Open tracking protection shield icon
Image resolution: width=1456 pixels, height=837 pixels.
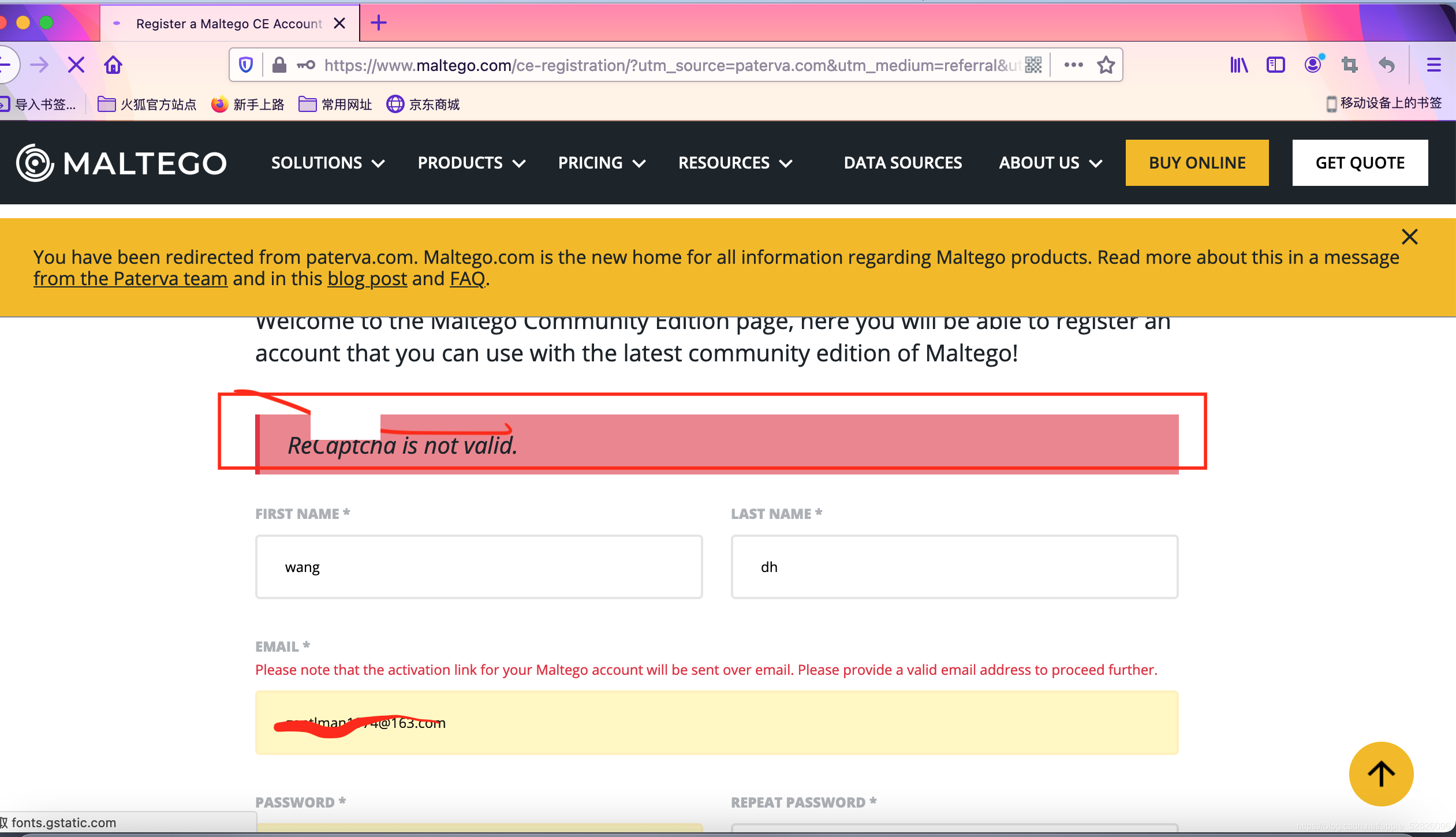coord(246,65)
